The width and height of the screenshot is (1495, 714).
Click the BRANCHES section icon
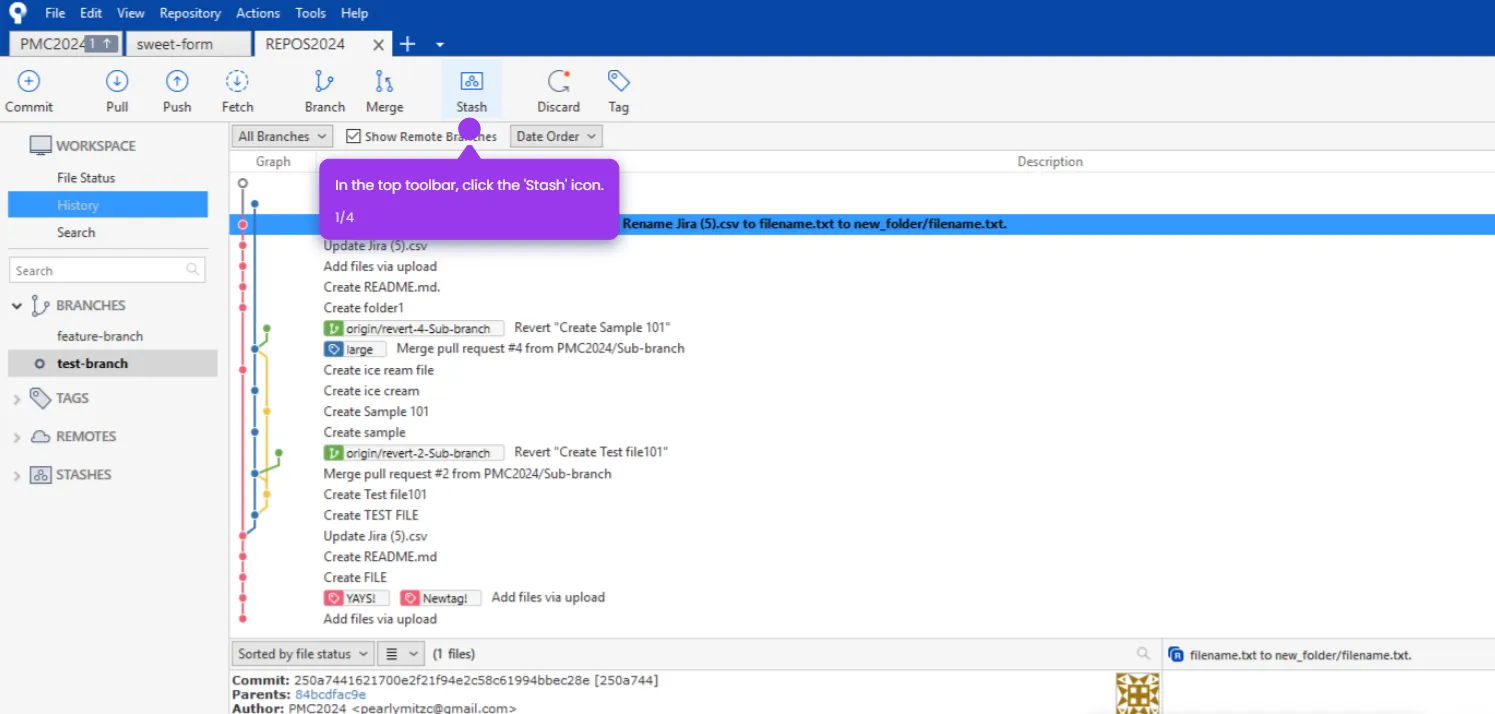(x=40, y=306)
